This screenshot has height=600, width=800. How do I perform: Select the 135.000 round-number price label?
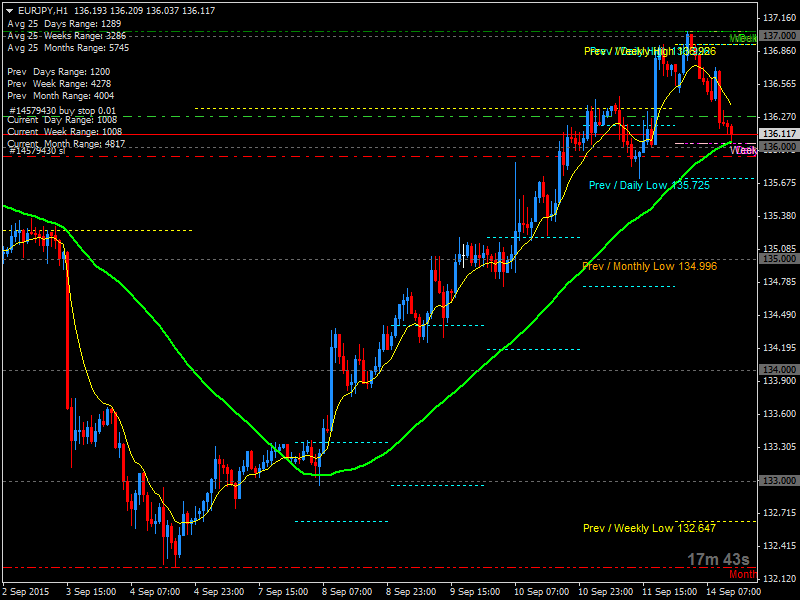(778, 259)
